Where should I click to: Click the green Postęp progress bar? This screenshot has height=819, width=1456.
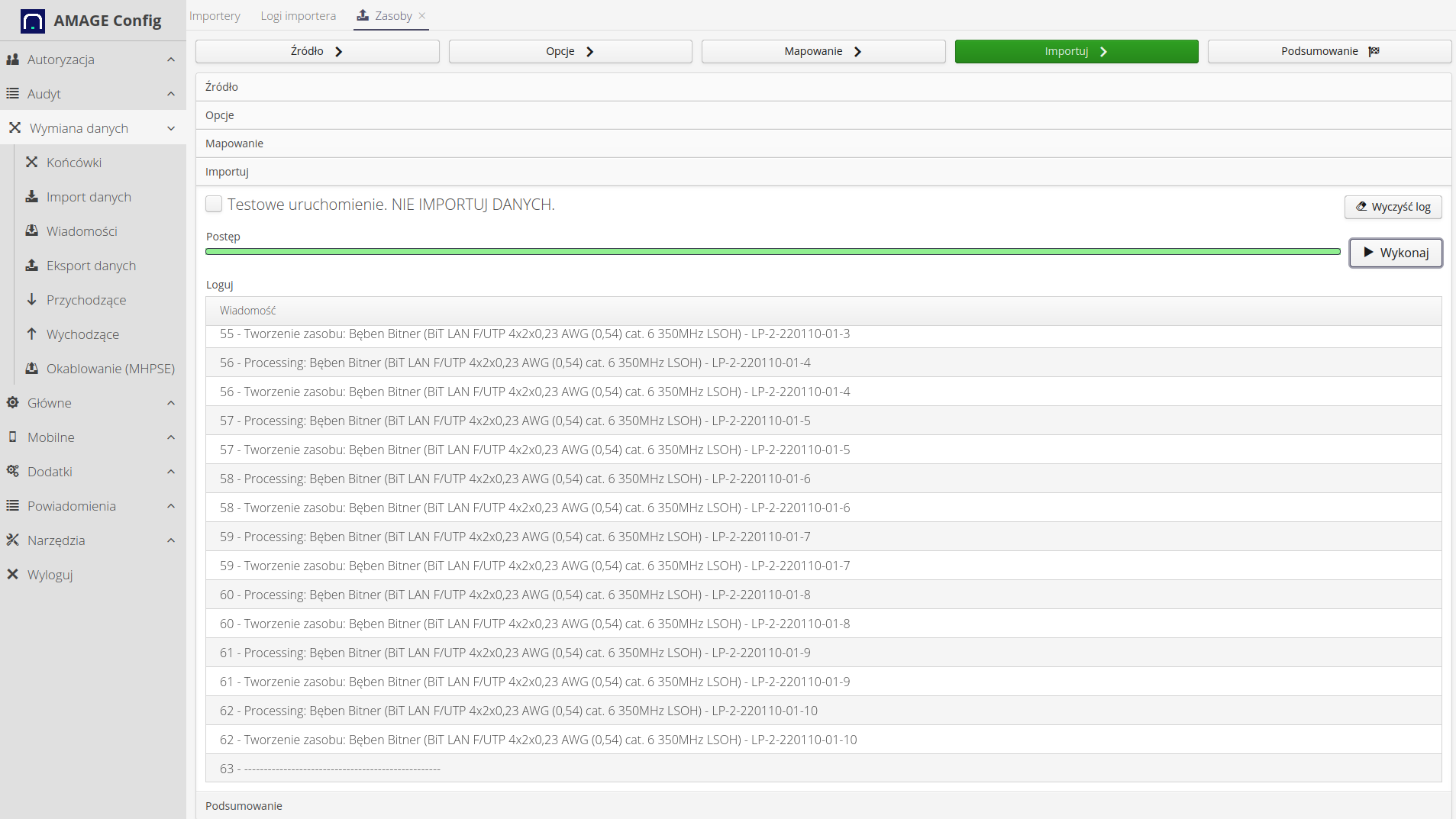[x=772, y=251]
